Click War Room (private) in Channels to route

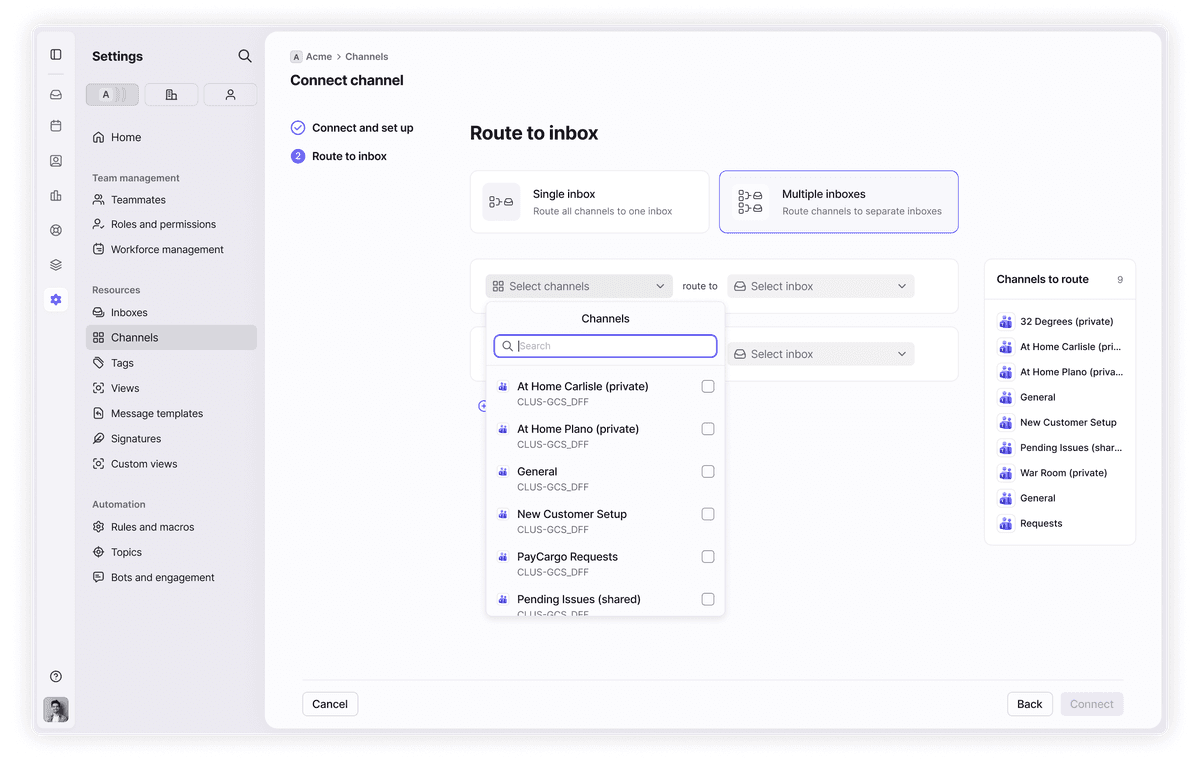click(1060, 473)
